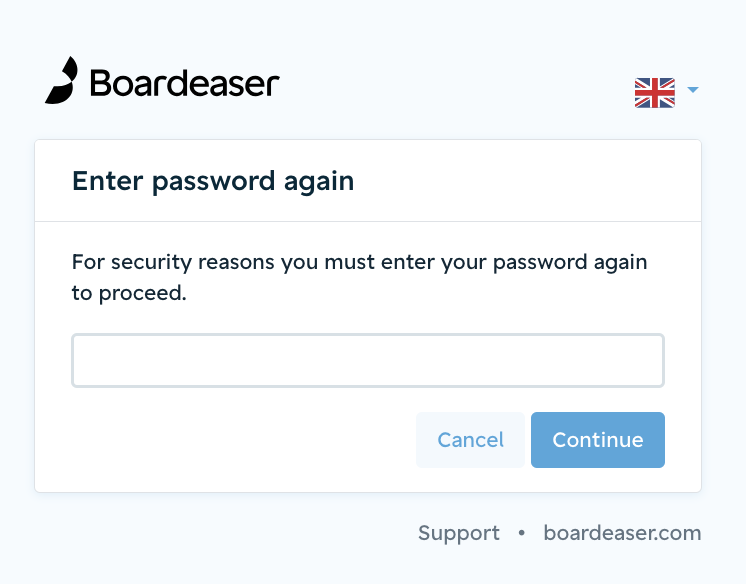Click the blue Continue button
746x584 pixels.
click(598, 440)
